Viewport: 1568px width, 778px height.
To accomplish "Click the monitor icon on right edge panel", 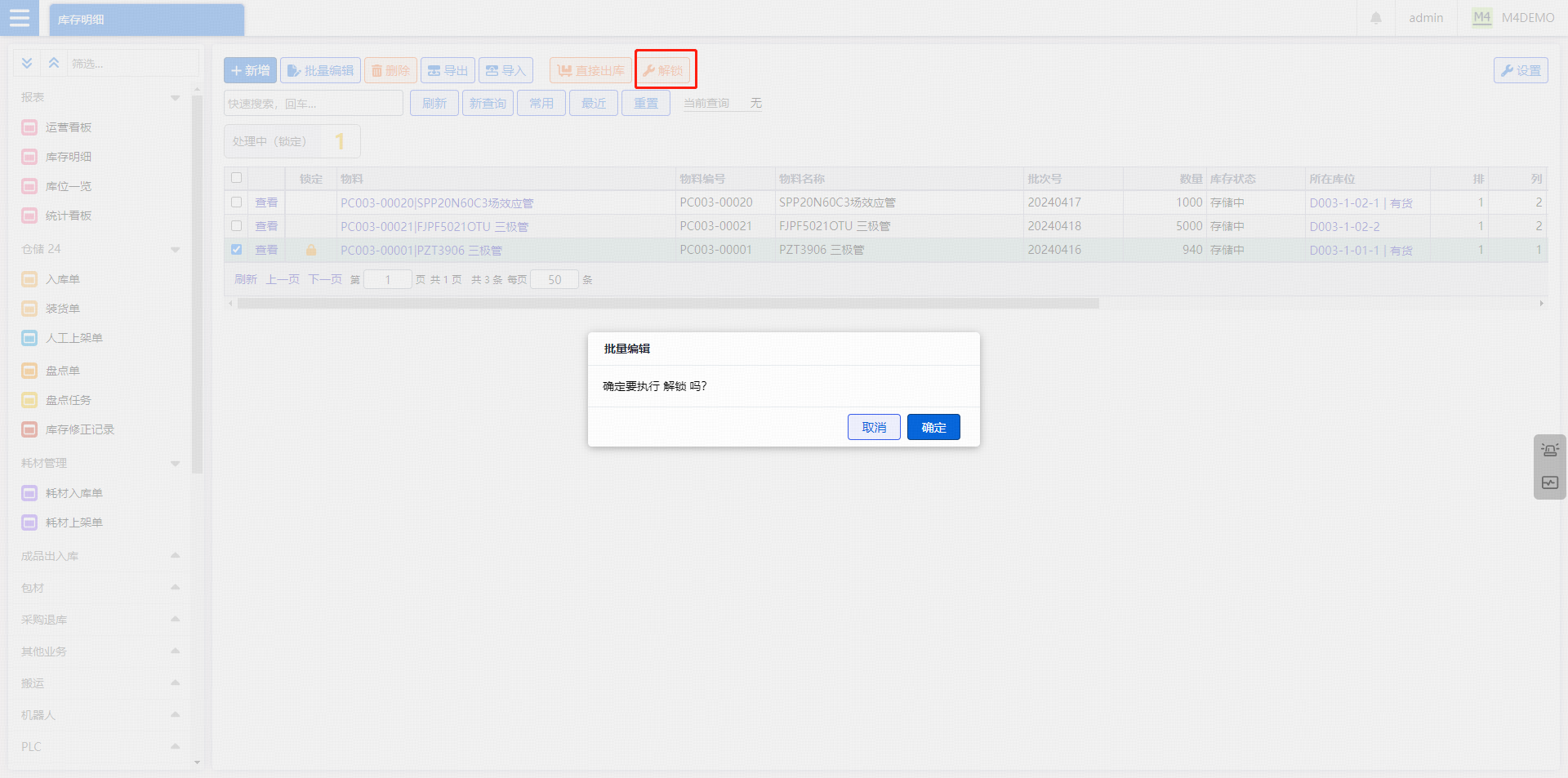I will pos(1550,483).
